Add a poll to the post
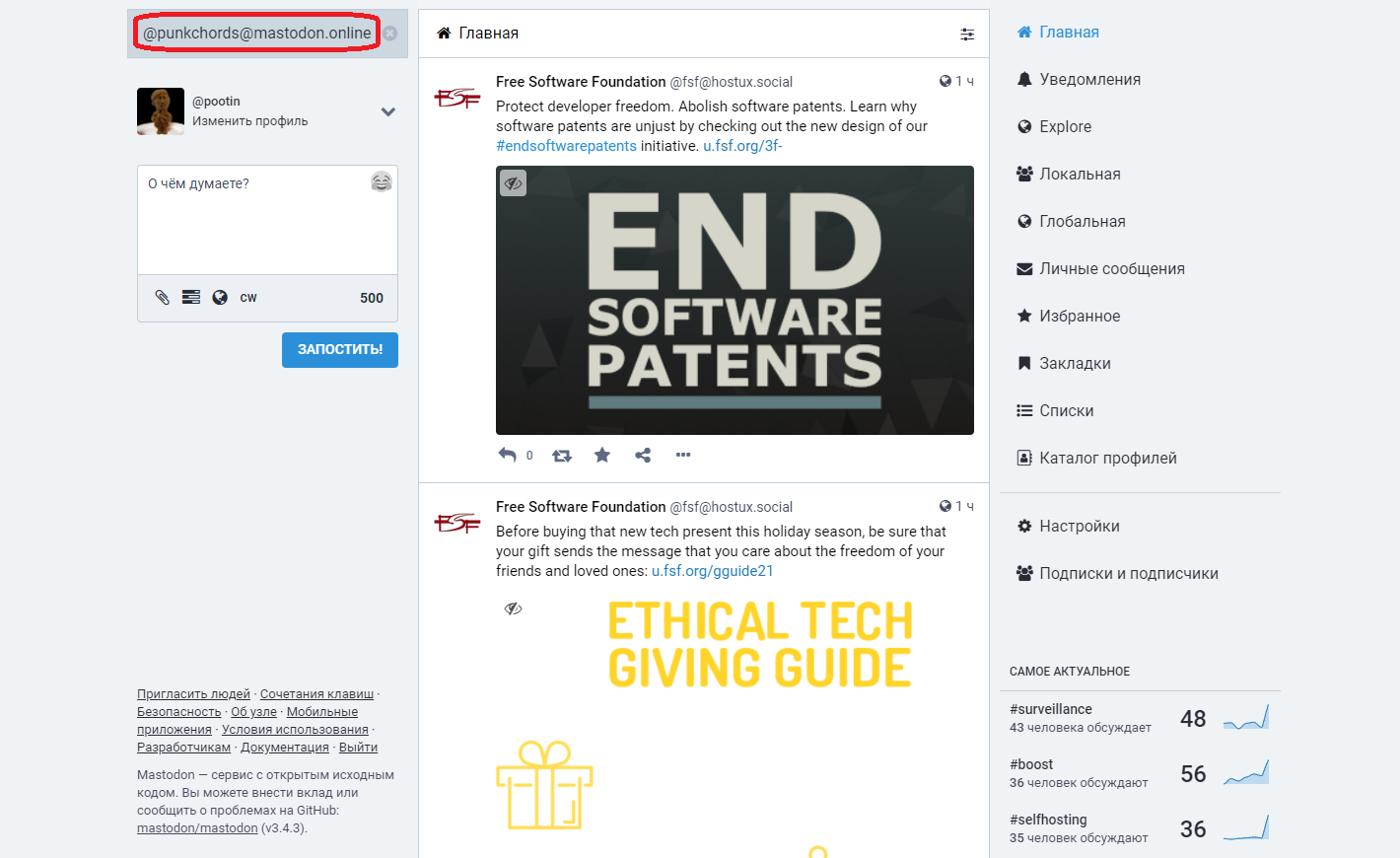 pyautogui.click(x=191, y=298)
